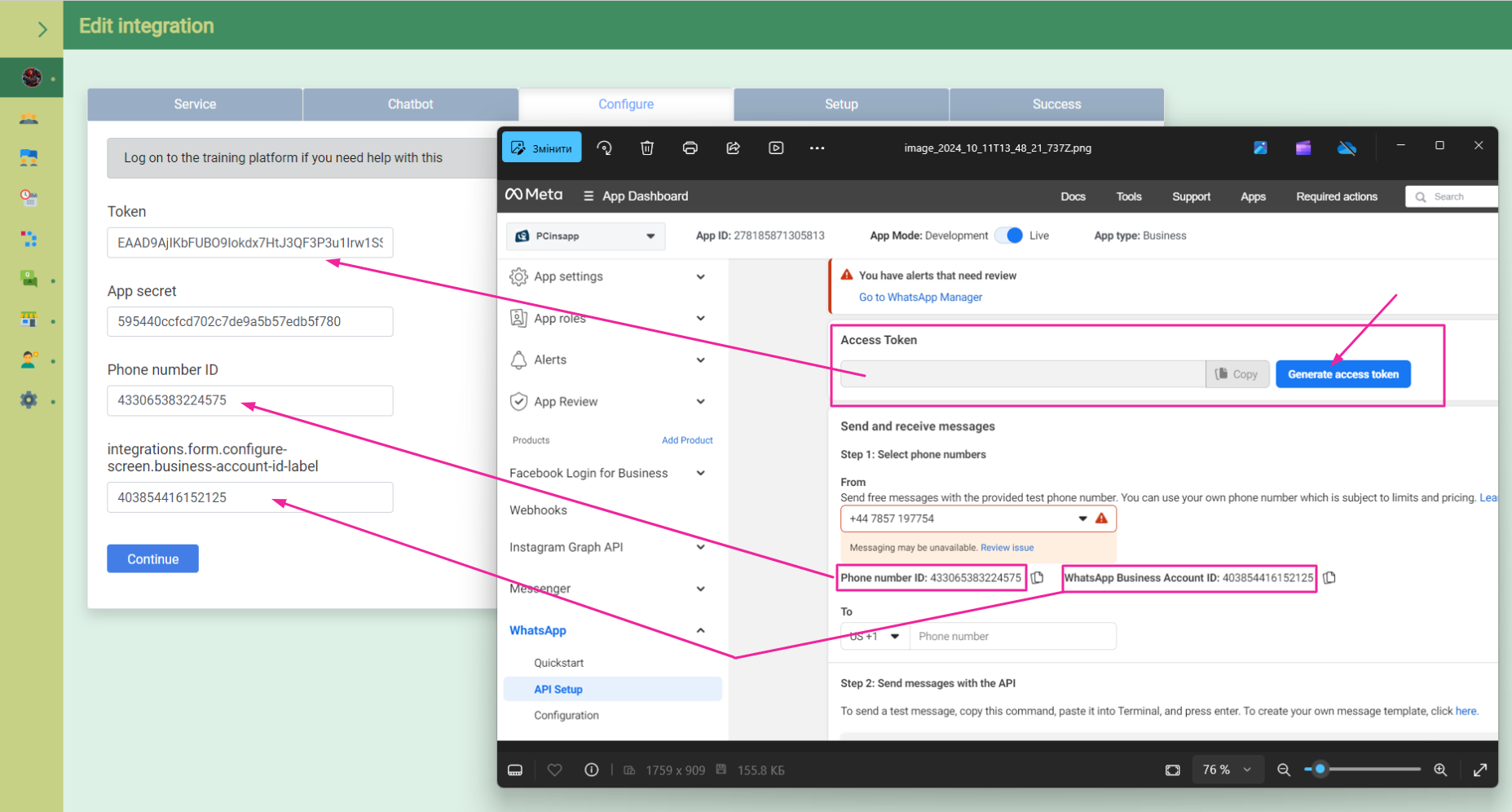
Task: Toggle the App Mode Development/Live switch
Action: tap(1009, 236)
